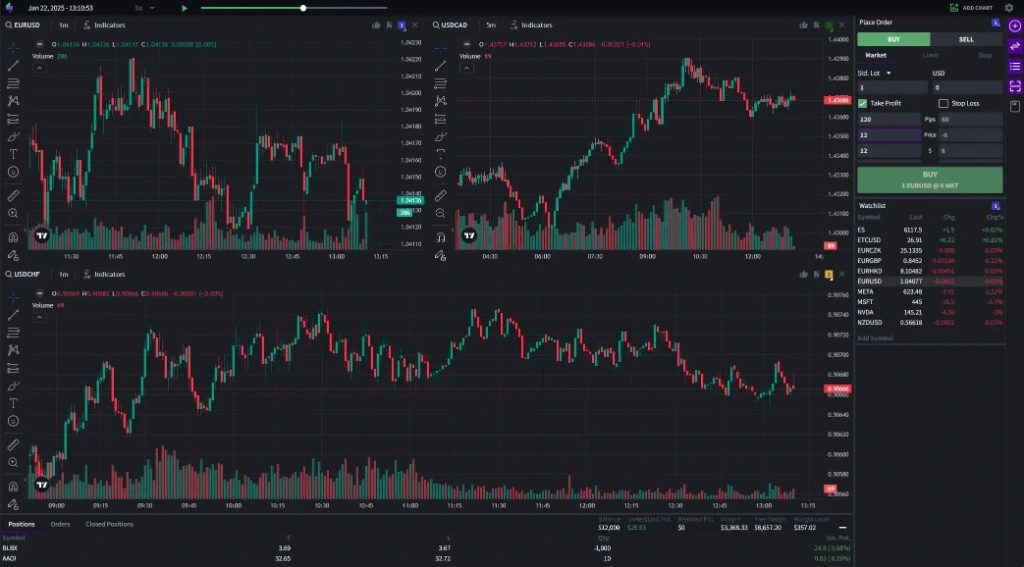1024x567 pixels.
Task: Select NVDA row in the watchlist
Action: [x=930, y=312]
